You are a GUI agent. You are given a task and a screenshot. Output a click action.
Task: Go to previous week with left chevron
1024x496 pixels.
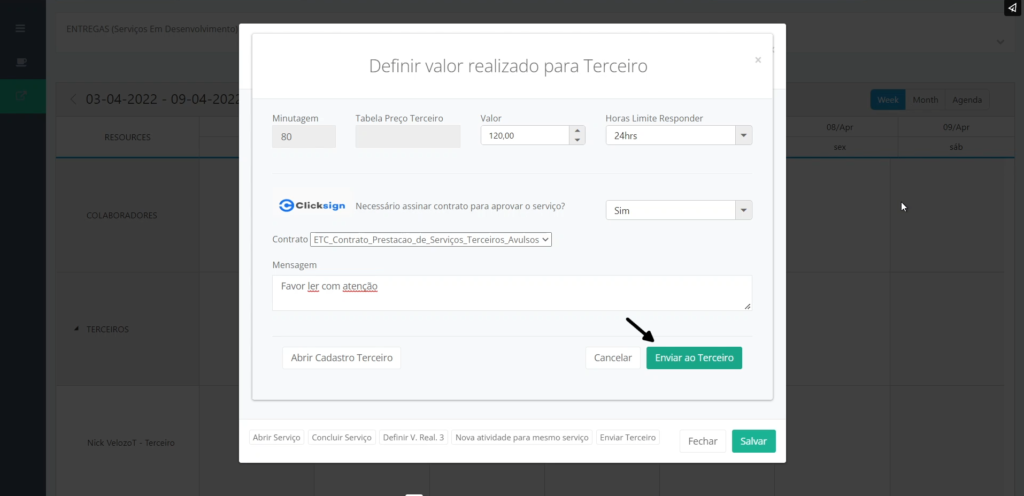coord(73,99)
